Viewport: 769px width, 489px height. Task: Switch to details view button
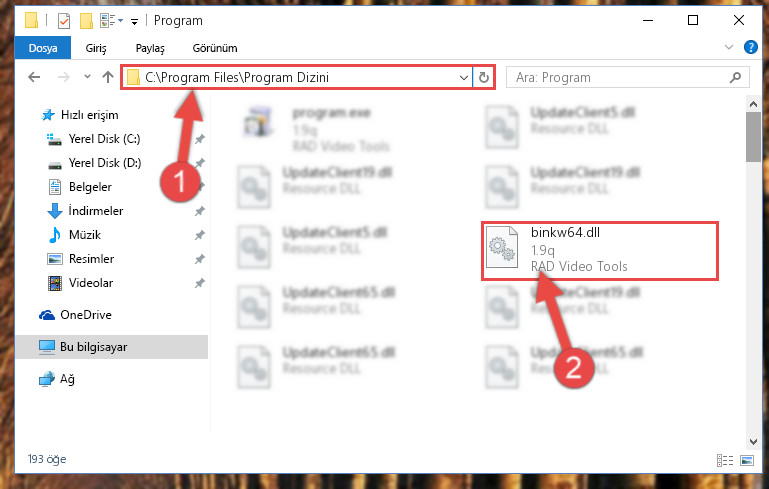click(x=724, y=460)
